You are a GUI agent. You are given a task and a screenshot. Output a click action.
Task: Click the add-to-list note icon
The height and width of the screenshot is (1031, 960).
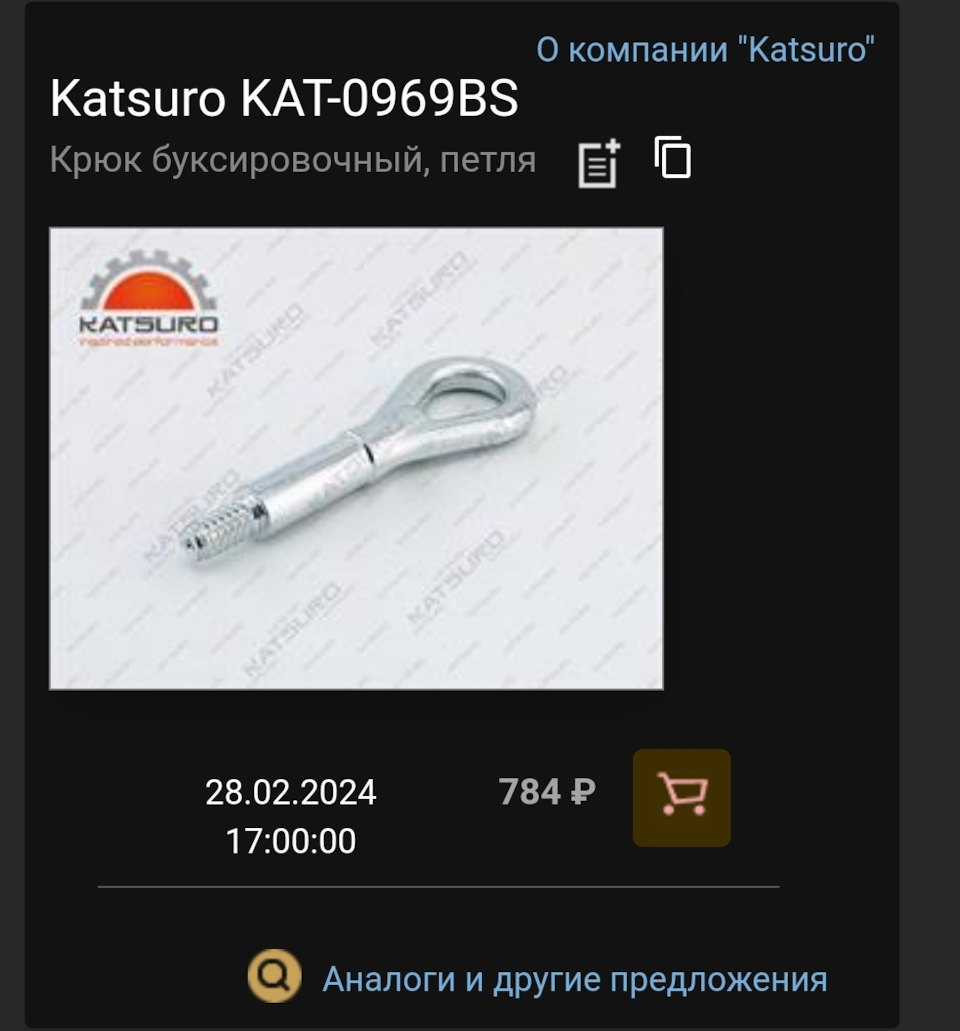click(x=599, y=163)
